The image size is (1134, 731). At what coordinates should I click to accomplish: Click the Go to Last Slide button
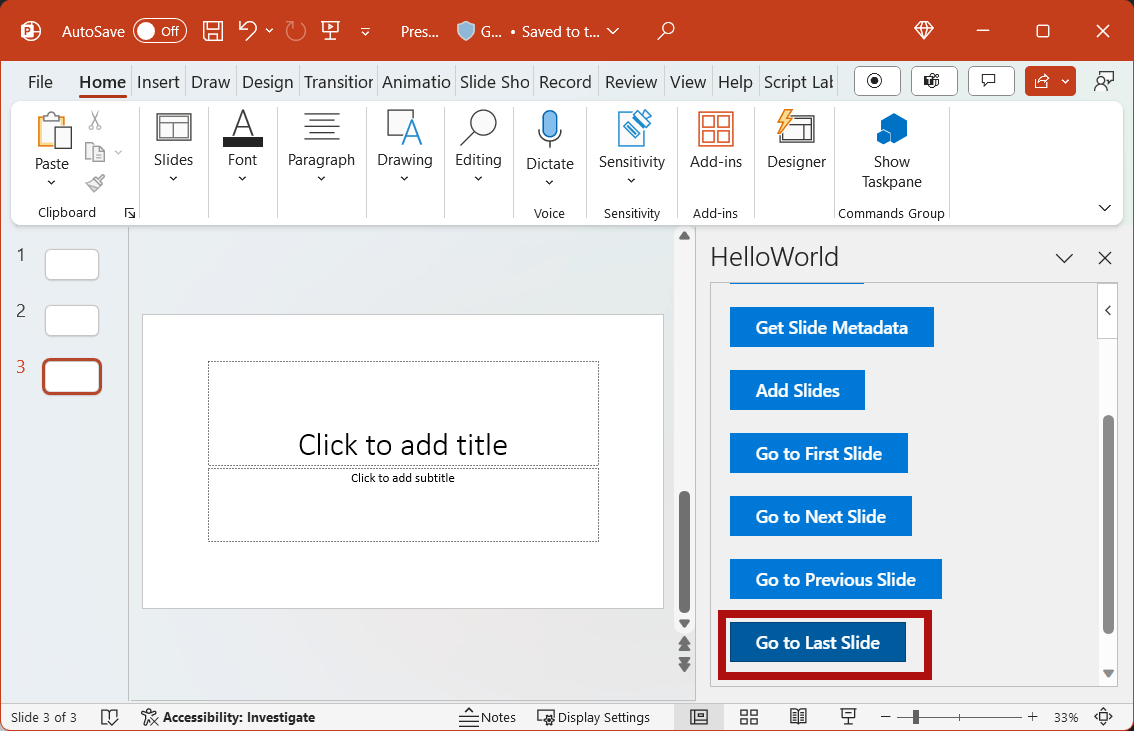click(817, 642)
